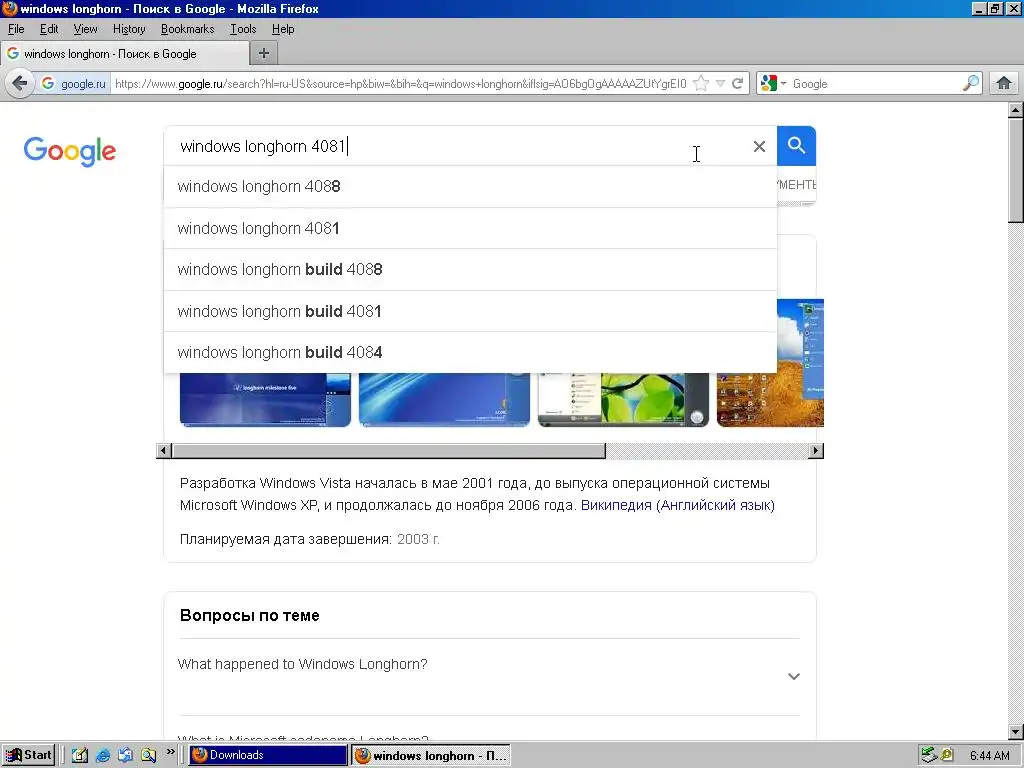Open a new tab with plus button

click(x=264, y=54)
